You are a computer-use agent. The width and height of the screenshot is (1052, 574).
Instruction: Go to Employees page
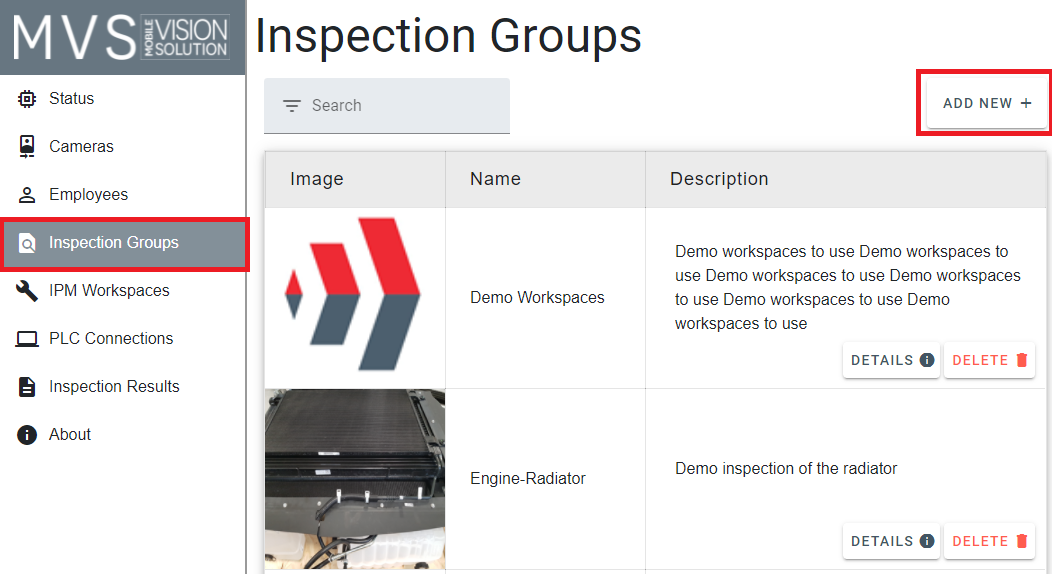coord(123,194)
